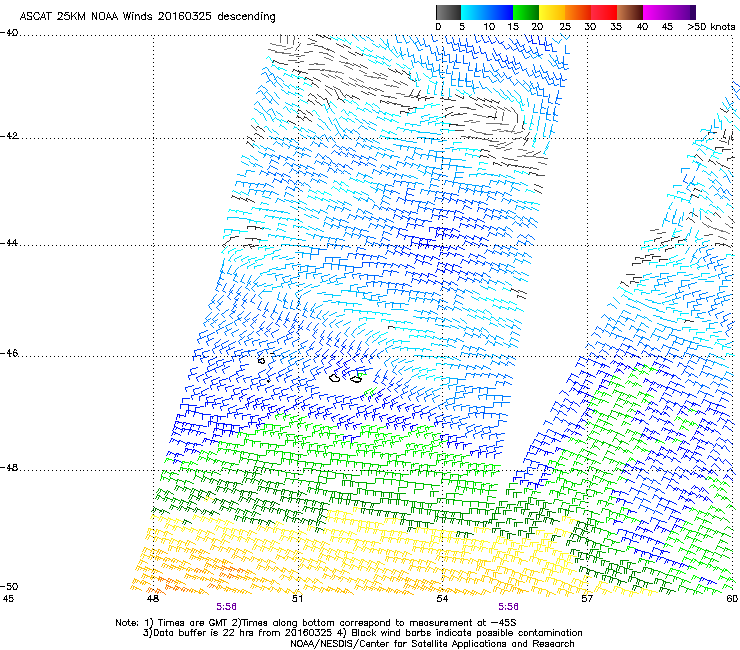Click the right purple '5:58' time label
This screenshot has height=650, width=740.
(508, 607)
